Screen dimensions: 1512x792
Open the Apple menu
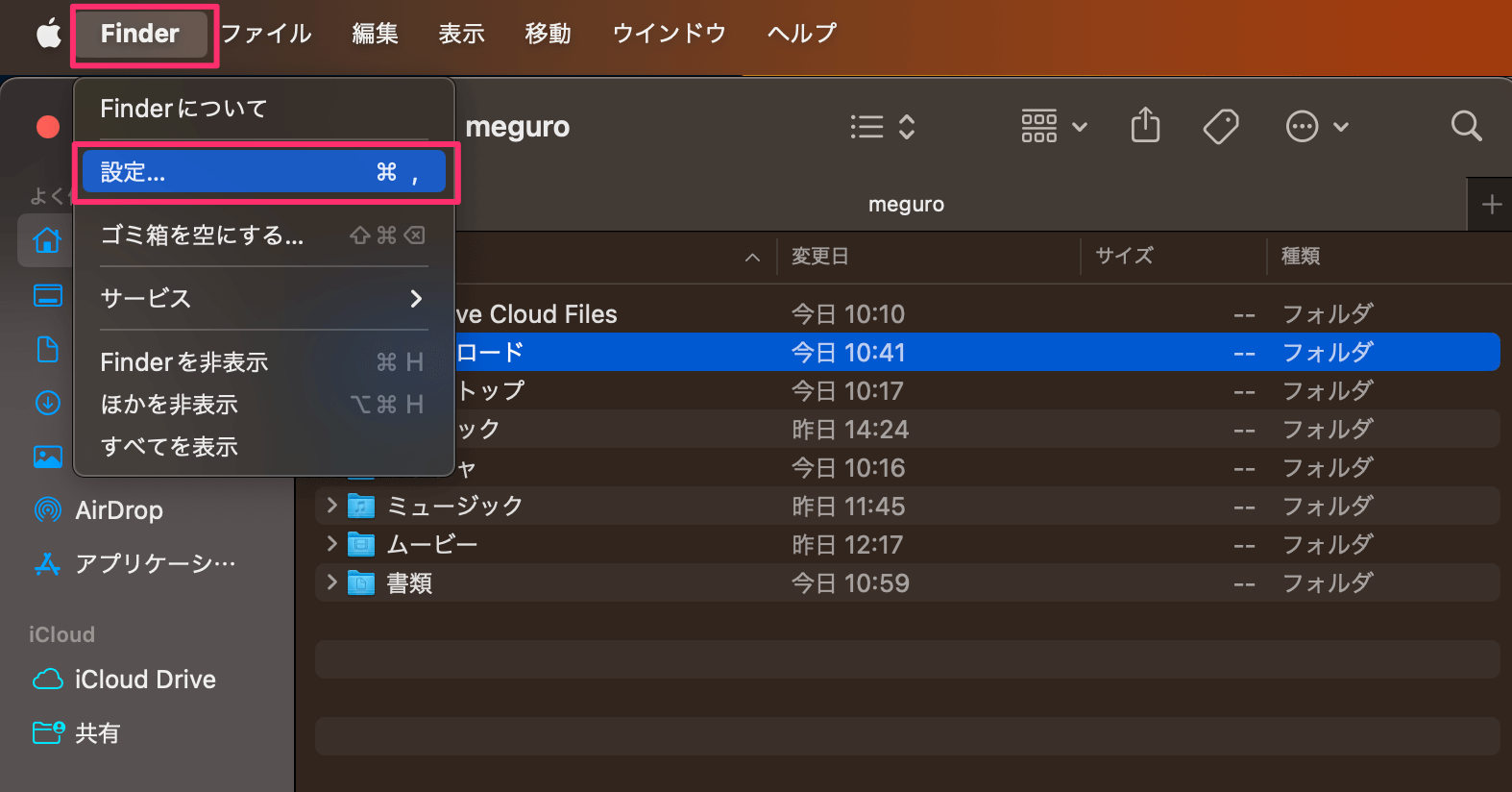(x=49, y=34)
